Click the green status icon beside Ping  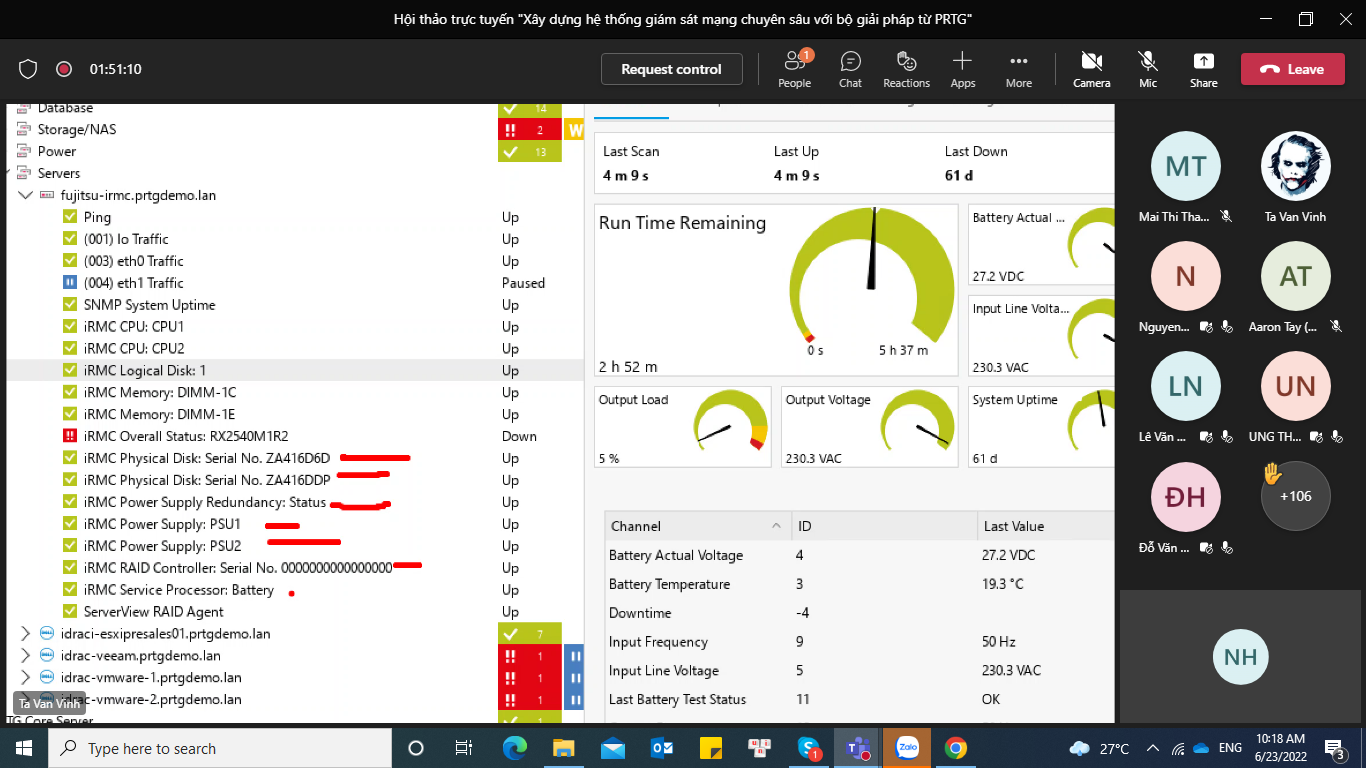pyautogui.click(x=70, y=217)
